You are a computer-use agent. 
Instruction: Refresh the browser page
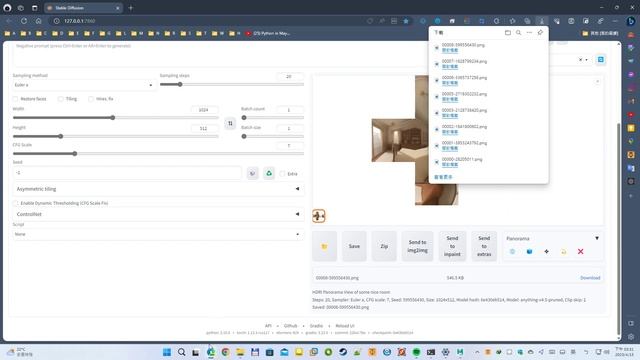pos(24,21)
